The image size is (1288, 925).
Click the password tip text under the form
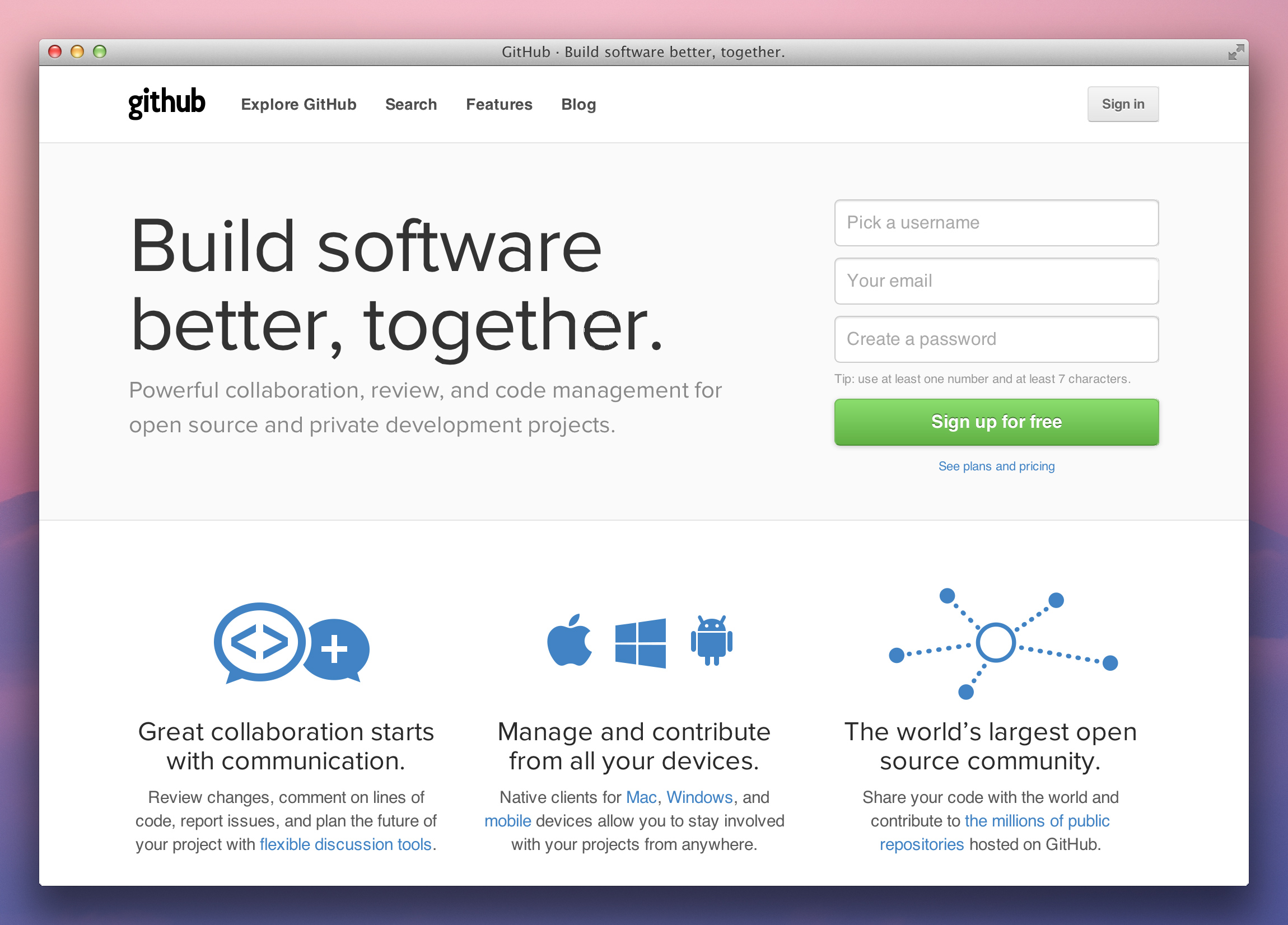(x=982, y=379)
